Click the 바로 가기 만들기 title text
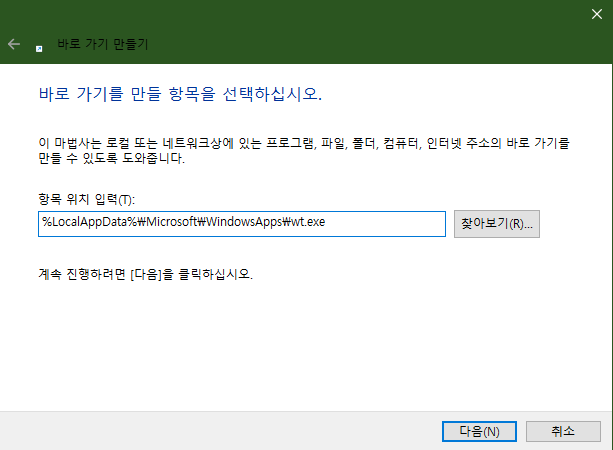 [x=103, y=44]
